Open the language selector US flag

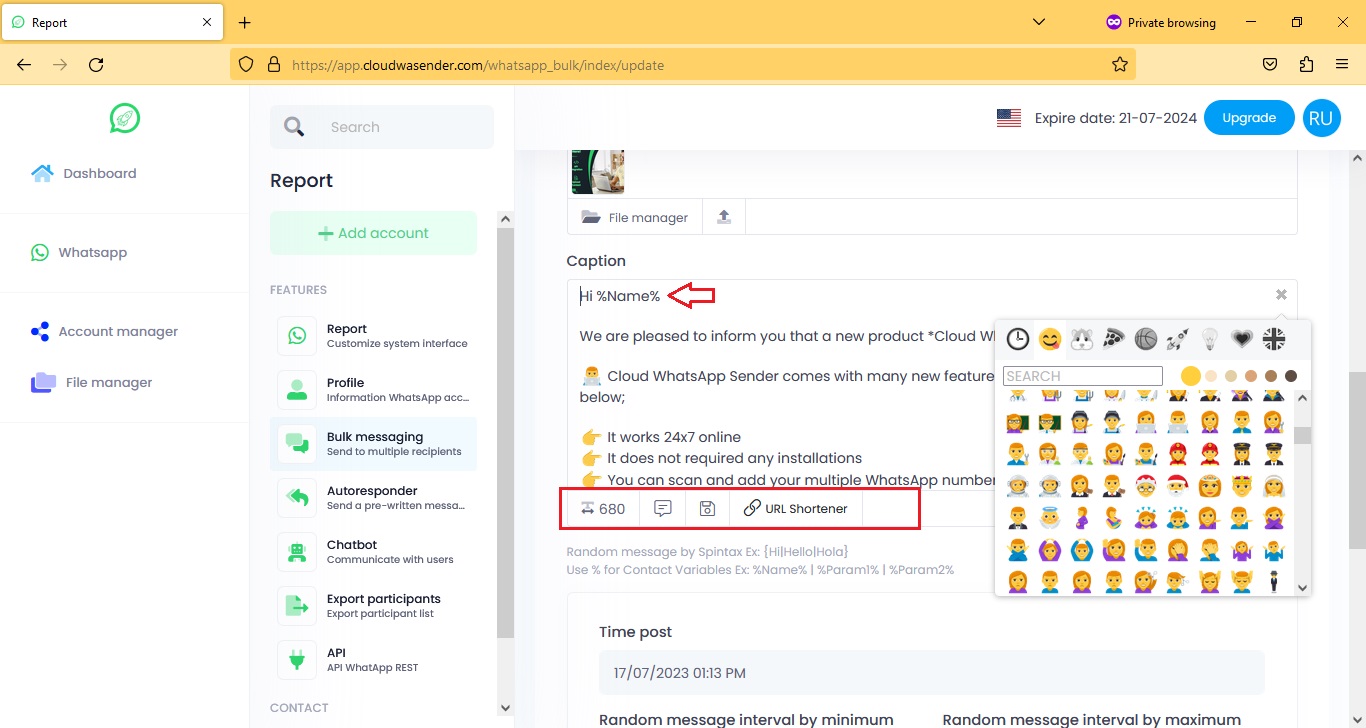pos(1009,118)
